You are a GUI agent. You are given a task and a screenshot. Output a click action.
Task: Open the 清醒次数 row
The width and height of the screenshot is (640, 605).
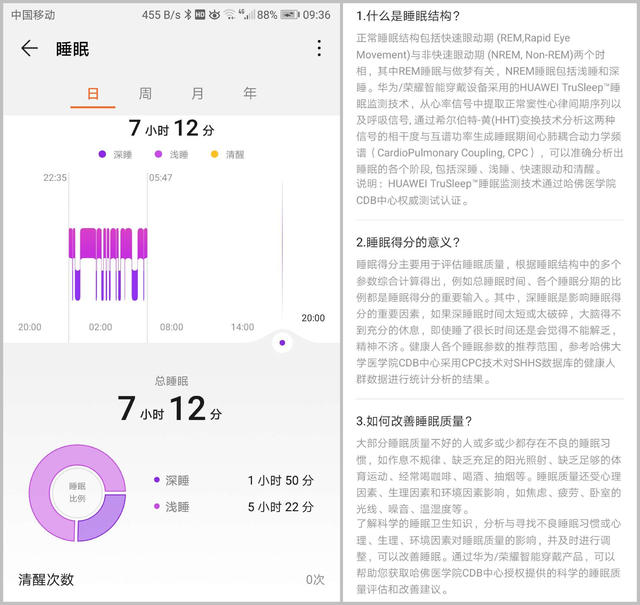pyautogui.click(x=171, y=579)
